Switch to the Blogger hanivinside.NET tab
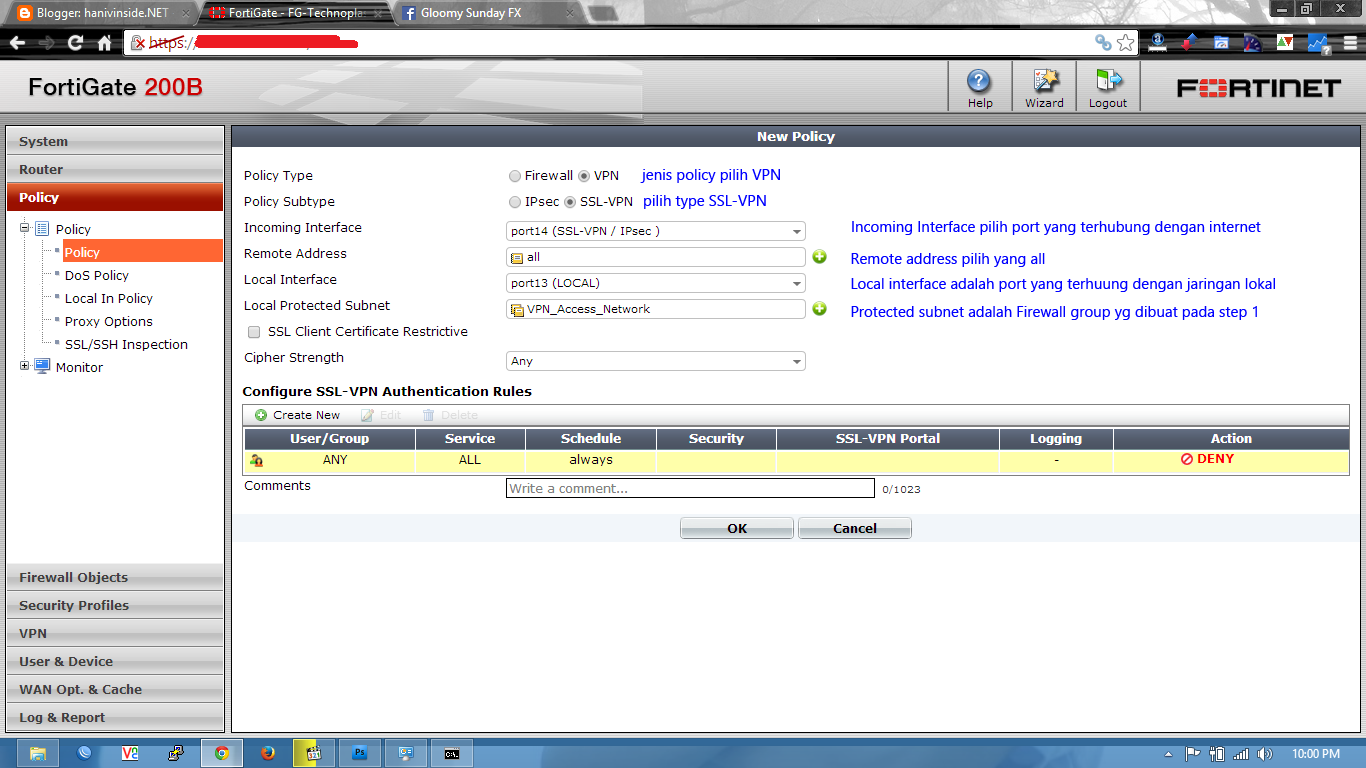The width and height of the screenshot is (1366, 768). [x=100, y=14]
